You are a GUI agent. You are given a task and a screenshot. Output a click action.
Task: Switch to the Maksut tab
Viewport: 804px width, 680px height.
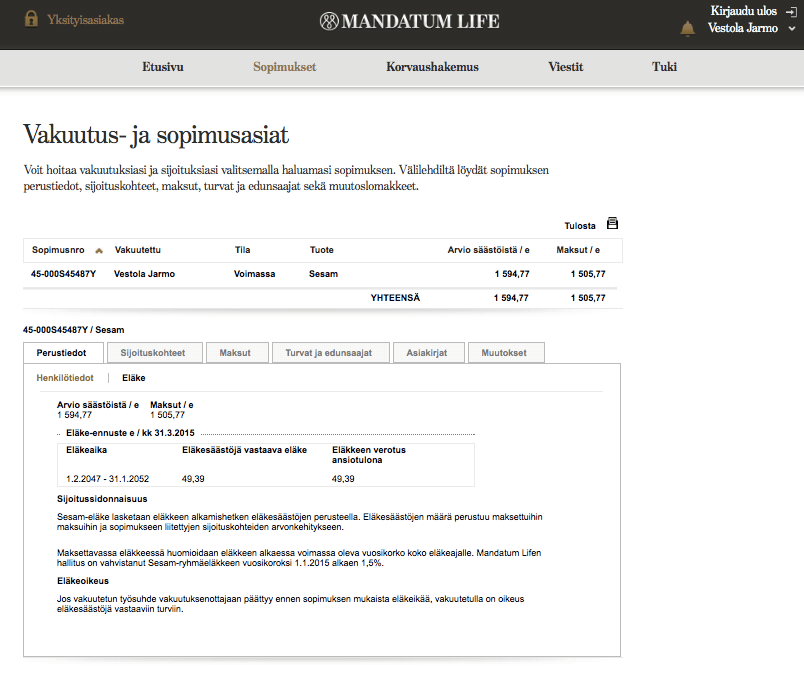point(237,353)
